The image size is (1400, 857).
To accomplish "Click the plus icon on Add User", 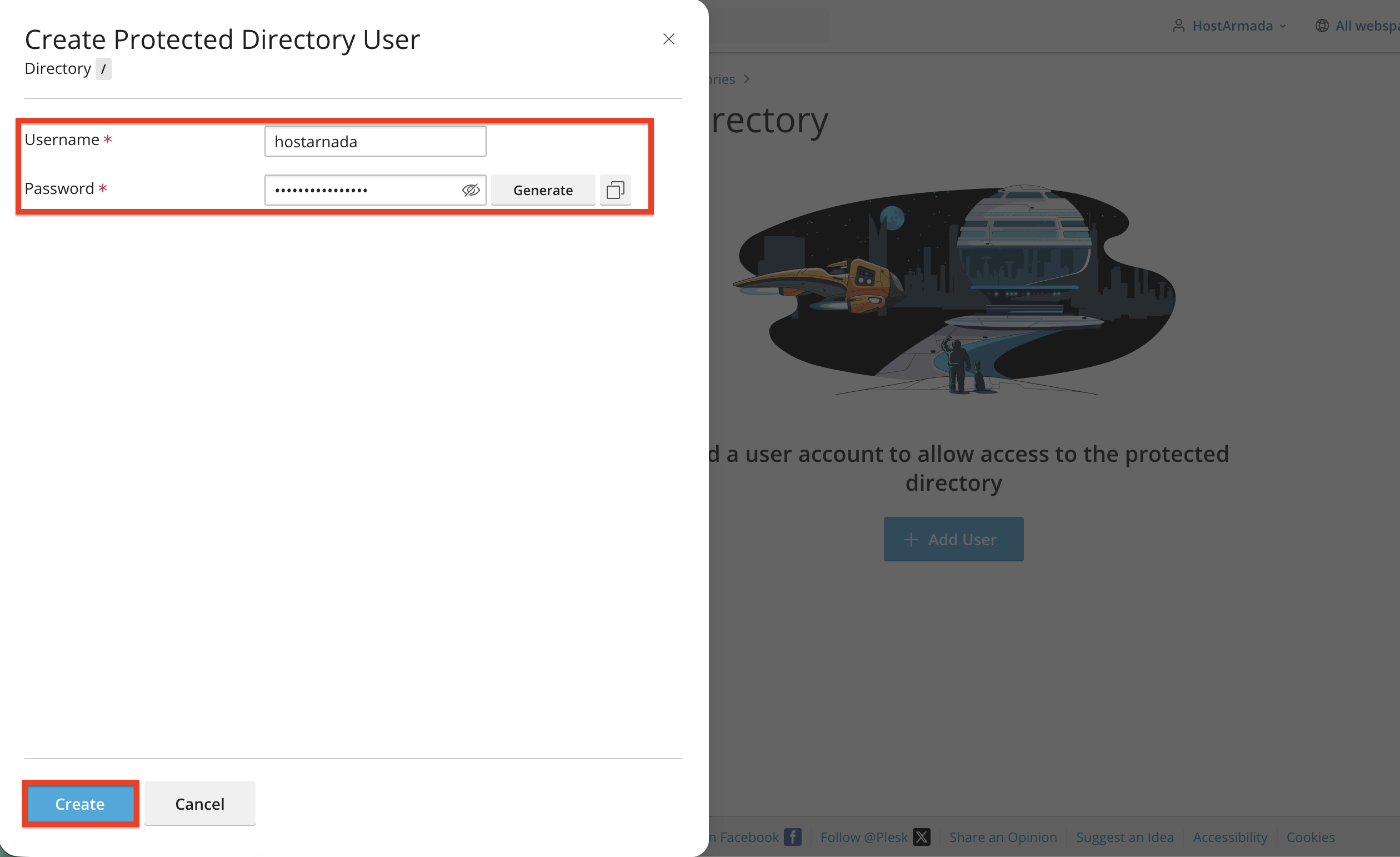I will click(x=911, y=539).
